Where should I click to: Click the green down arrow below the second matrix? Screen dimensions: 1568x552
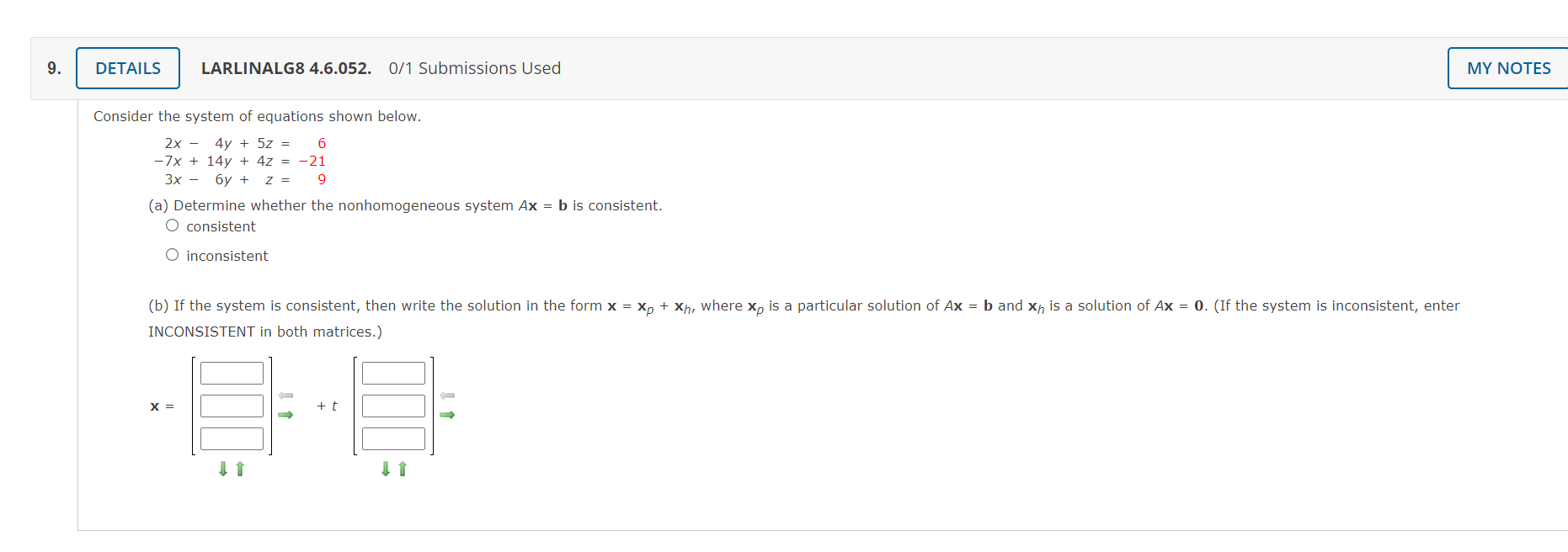385,470
